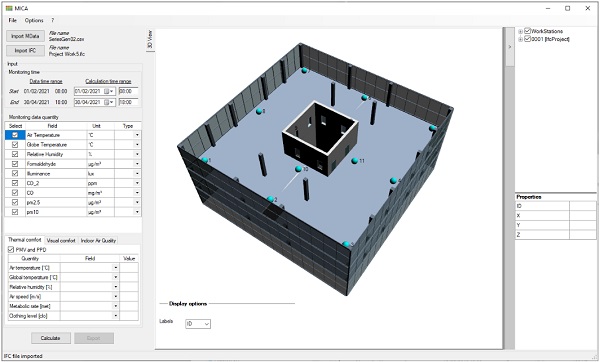Image resolution: width=600 pixels, height=362 pixels.
Task: Collapse side panel with the arrow chevron
Action: [x=510, y=47]
